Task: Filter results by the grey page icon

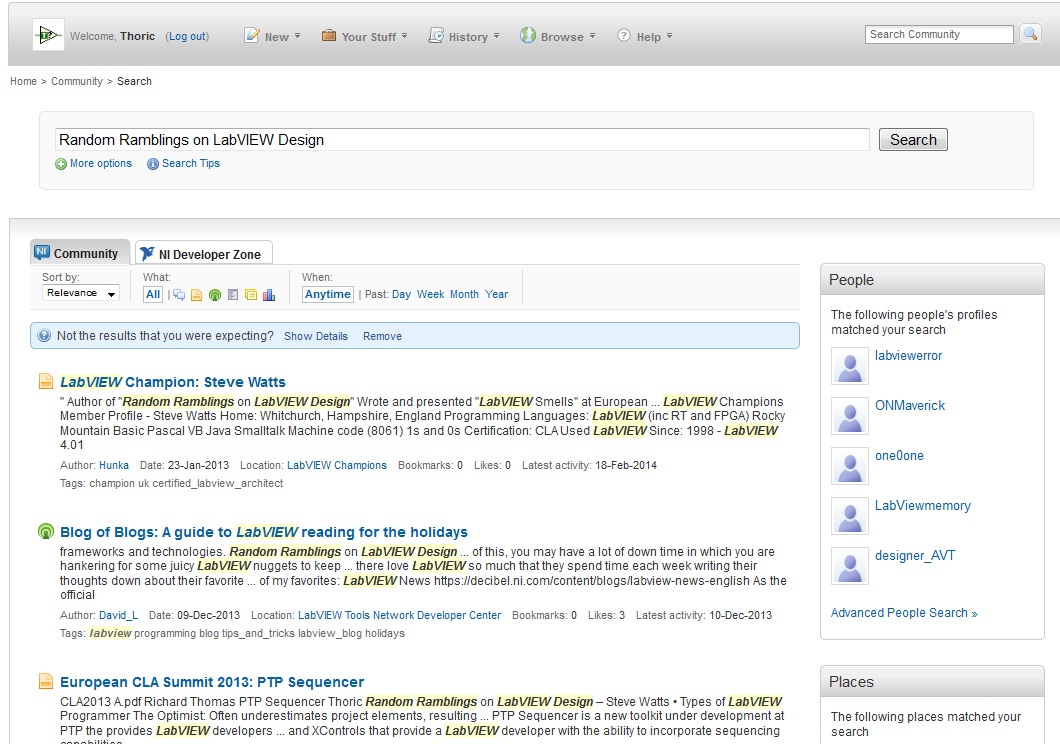Action: tap(233, 295)
